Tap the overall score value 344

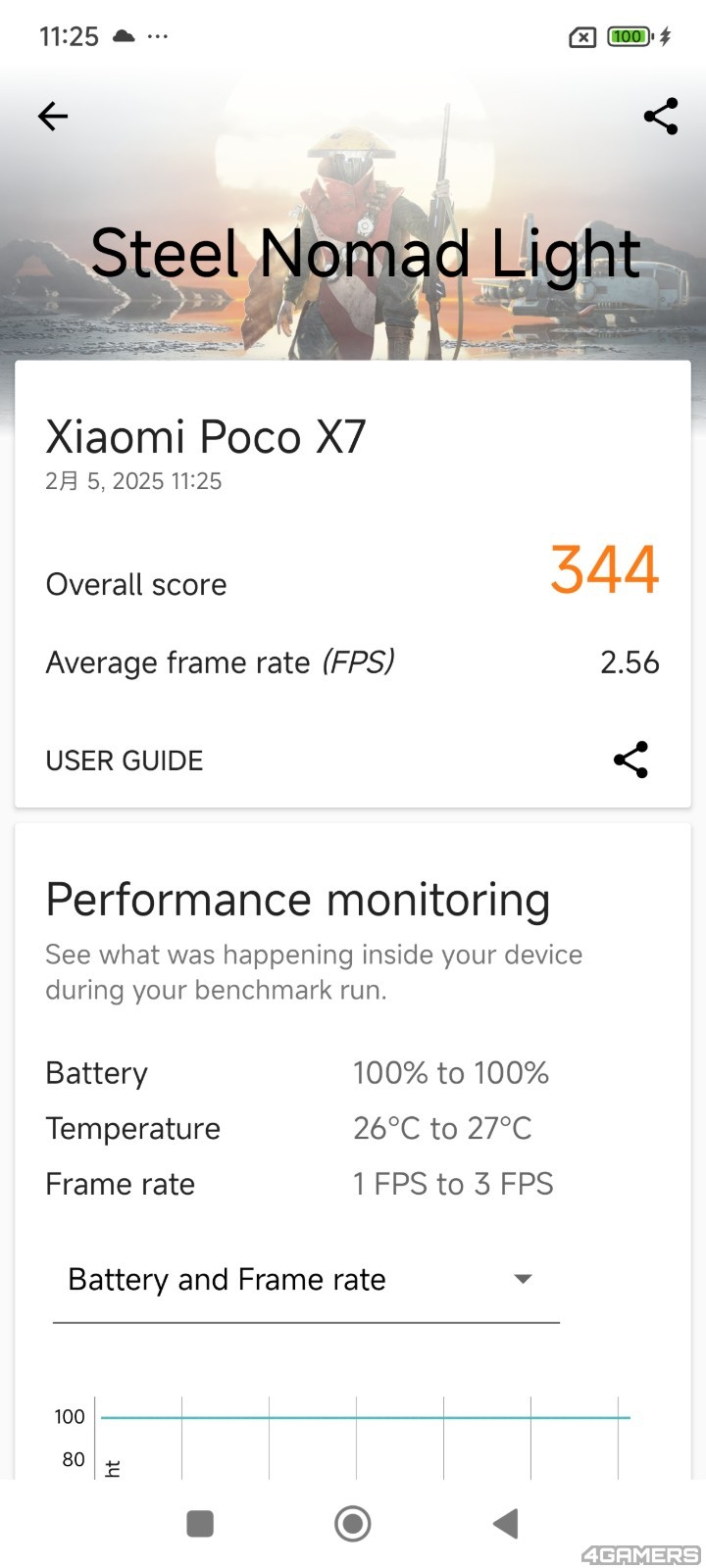tap(604, 569)
